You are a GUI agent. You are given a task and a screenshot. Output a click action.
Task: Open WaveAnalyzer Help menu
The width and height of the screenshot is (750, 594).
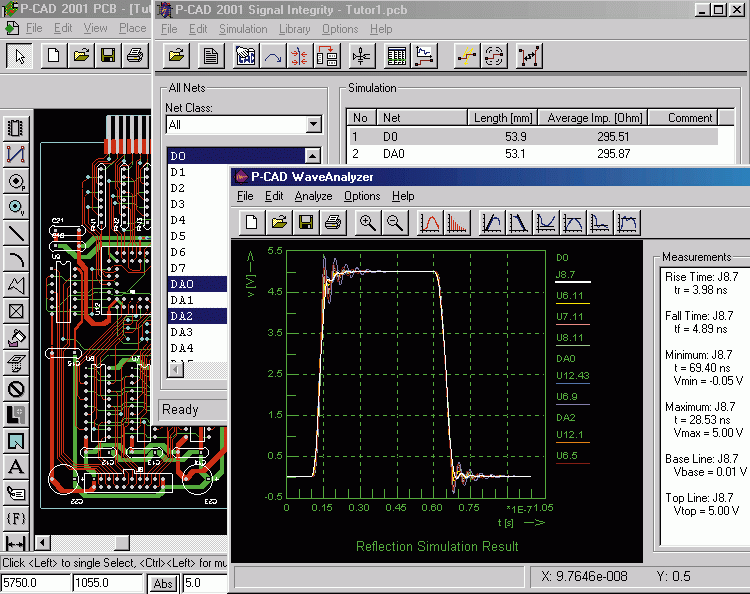pyautogui.click(x=403, y=196)
